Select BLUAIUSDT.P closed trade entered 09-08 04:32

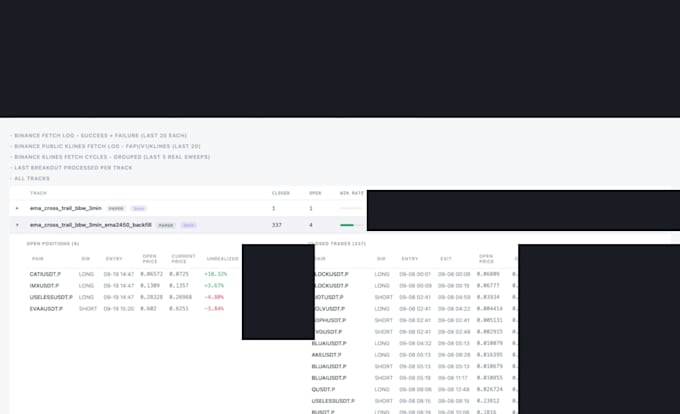(x=329, y=344)
